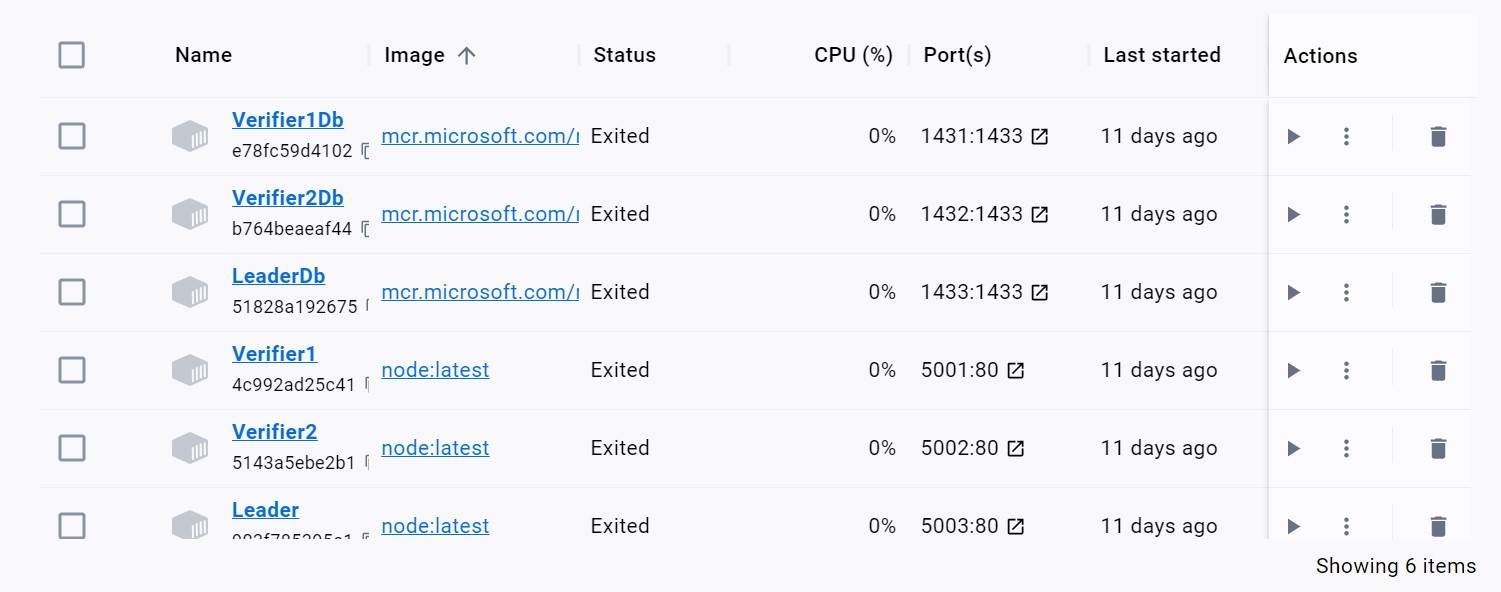Delete the Verifier1 container

coord(1437,370)
